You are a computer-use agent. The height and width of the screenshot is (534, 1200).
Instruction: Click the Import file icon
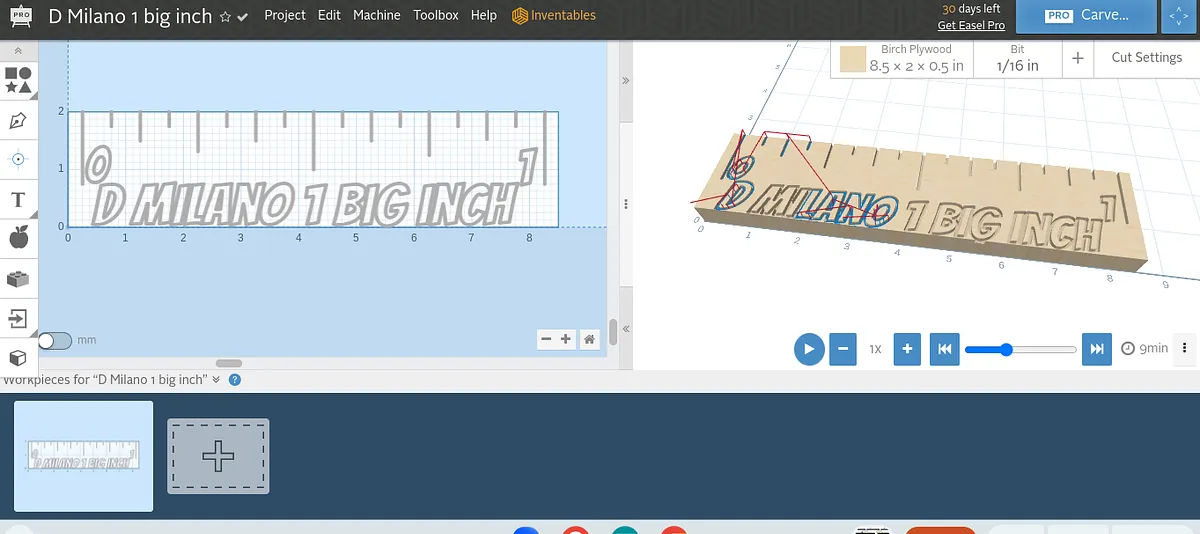pyautogui.click(x=18, y=319)
